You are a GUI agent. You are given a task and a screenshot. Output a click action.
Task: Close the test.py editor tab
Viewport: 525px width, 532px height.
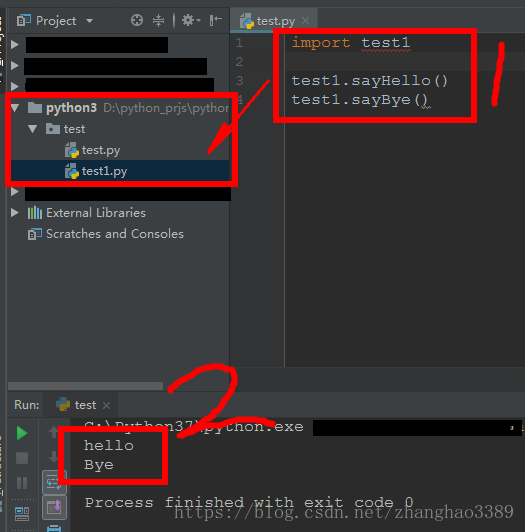[305, 21]
